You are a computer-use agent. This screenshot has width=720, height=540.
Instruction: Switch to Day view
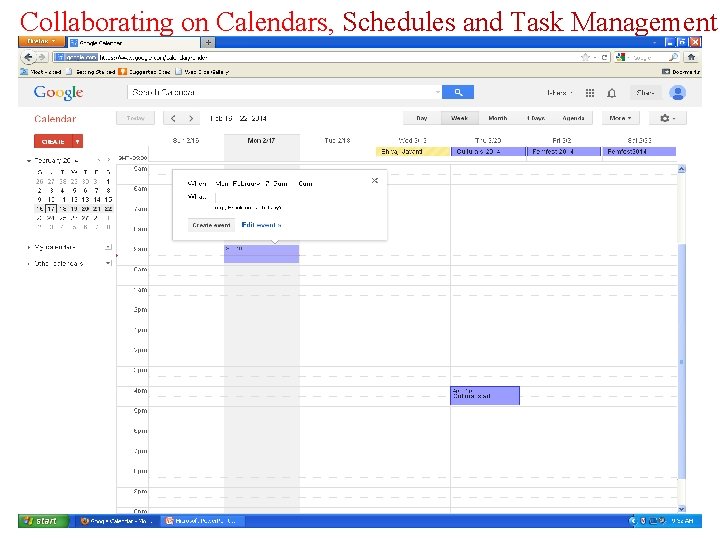pos(422,118)
